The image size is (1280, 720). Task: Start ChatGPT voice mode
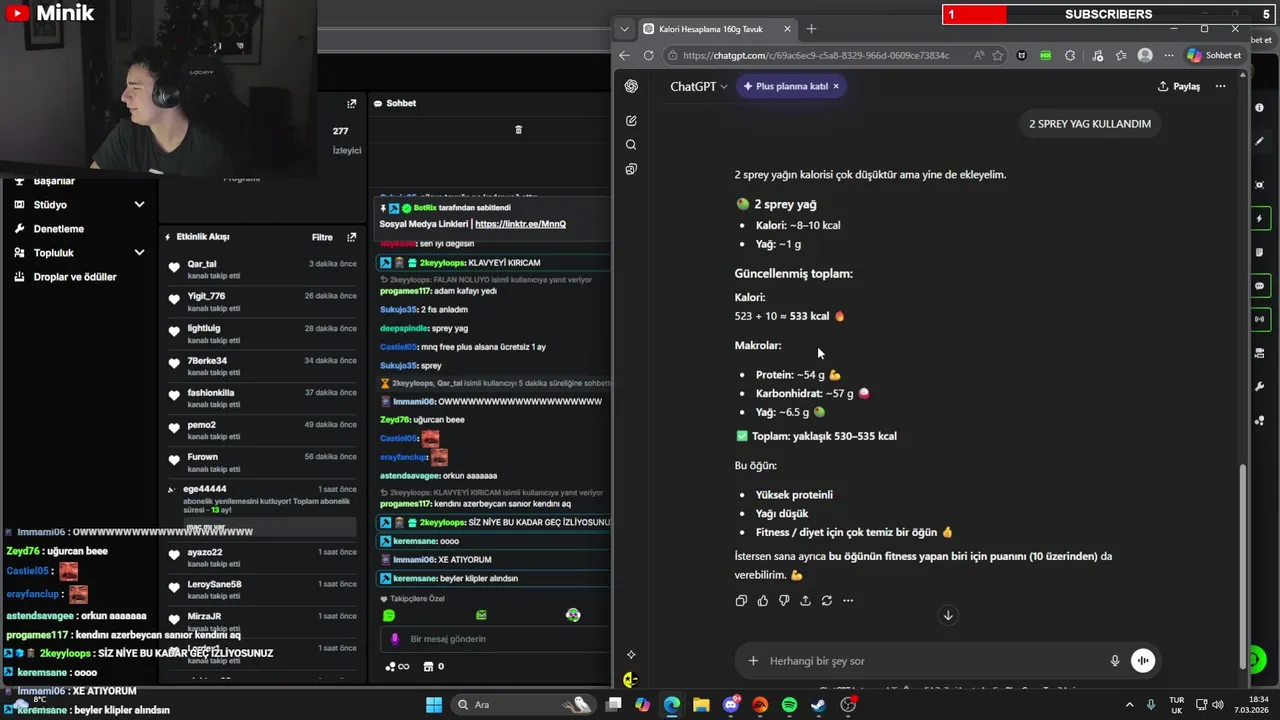coord(1143,660)
